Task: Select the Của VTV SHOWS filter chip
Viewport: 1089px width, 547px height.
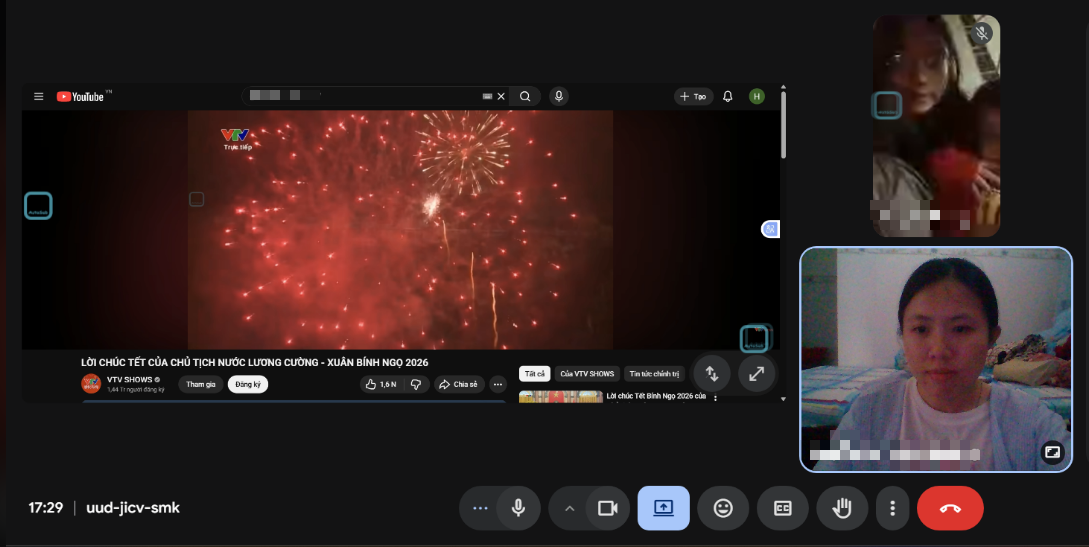Action: [588, 374]
